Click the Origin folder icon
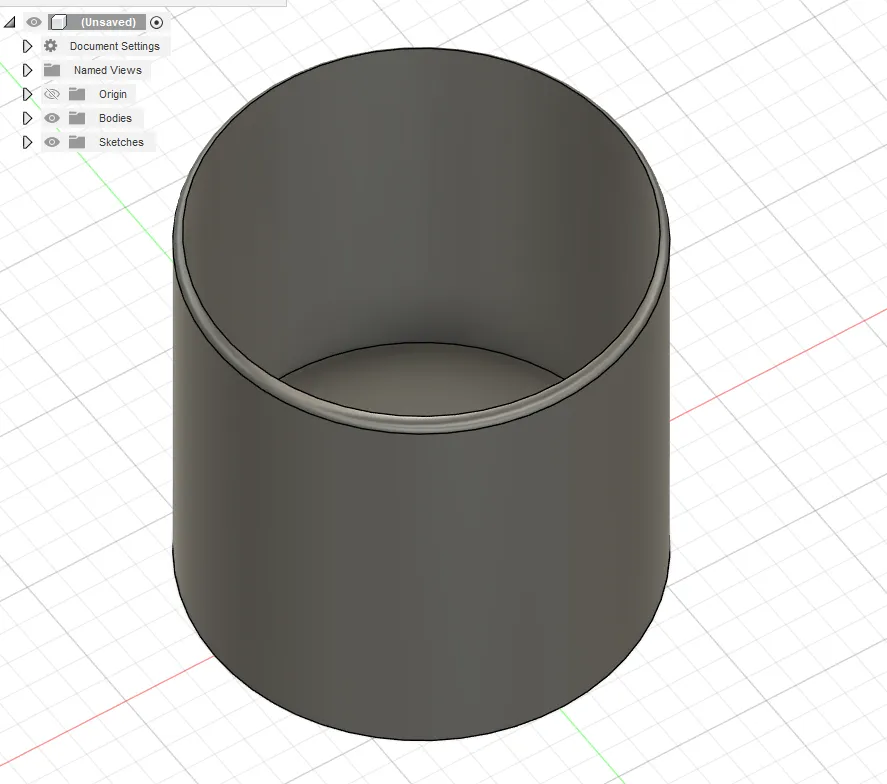Viewport: 887px width, 784px height. click(77, 94)
